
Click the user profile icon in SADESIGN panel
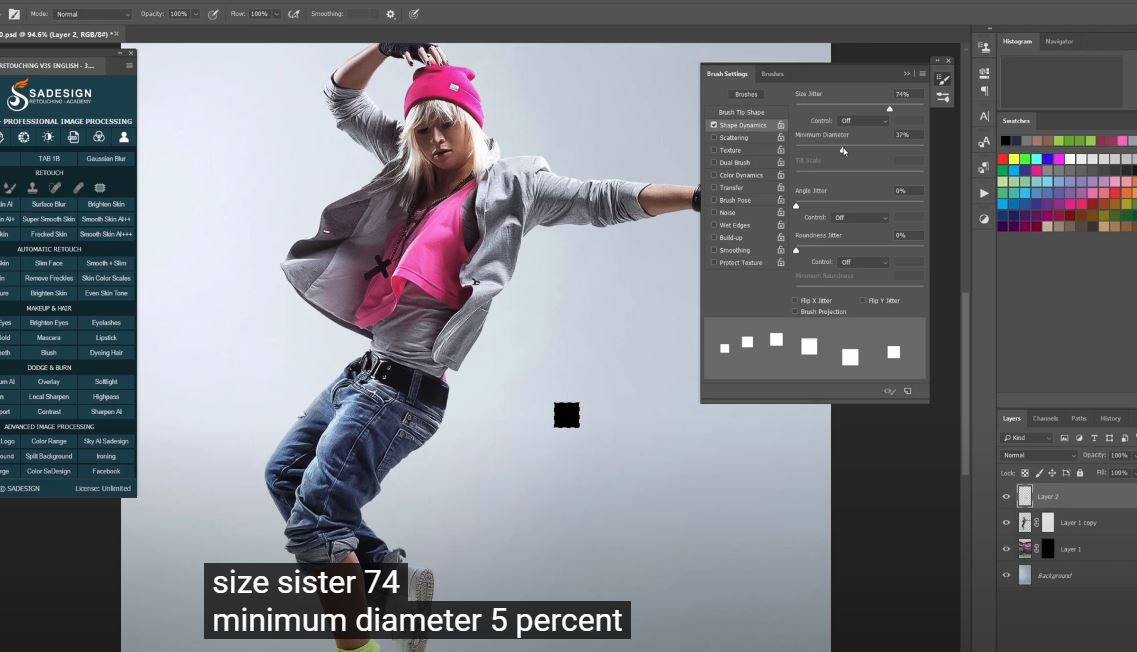point(124,137)
